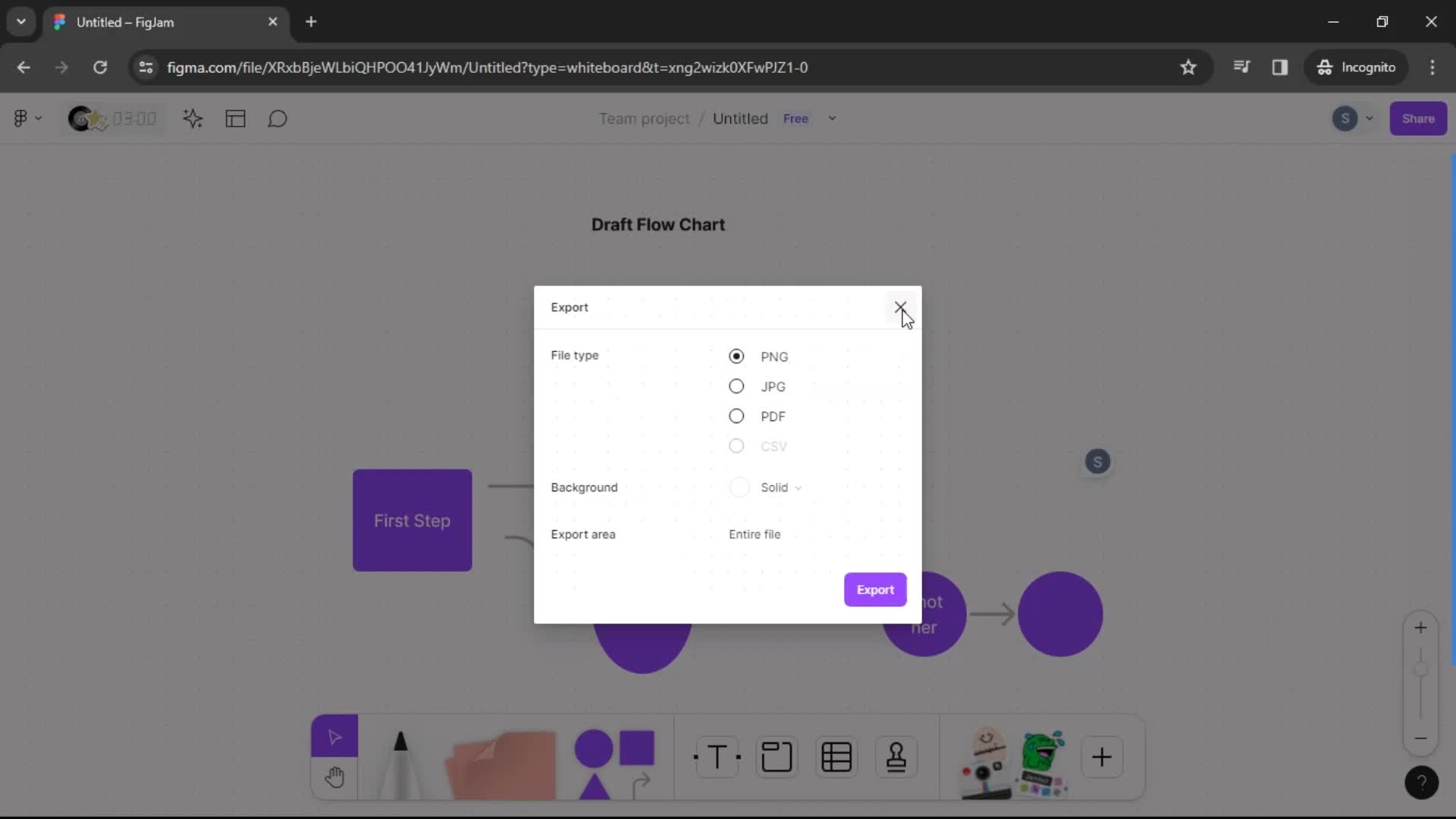Select JPG file type option
Image resolution: width=1456 pixels, height=819 pixels.
[x=737, y=386]
